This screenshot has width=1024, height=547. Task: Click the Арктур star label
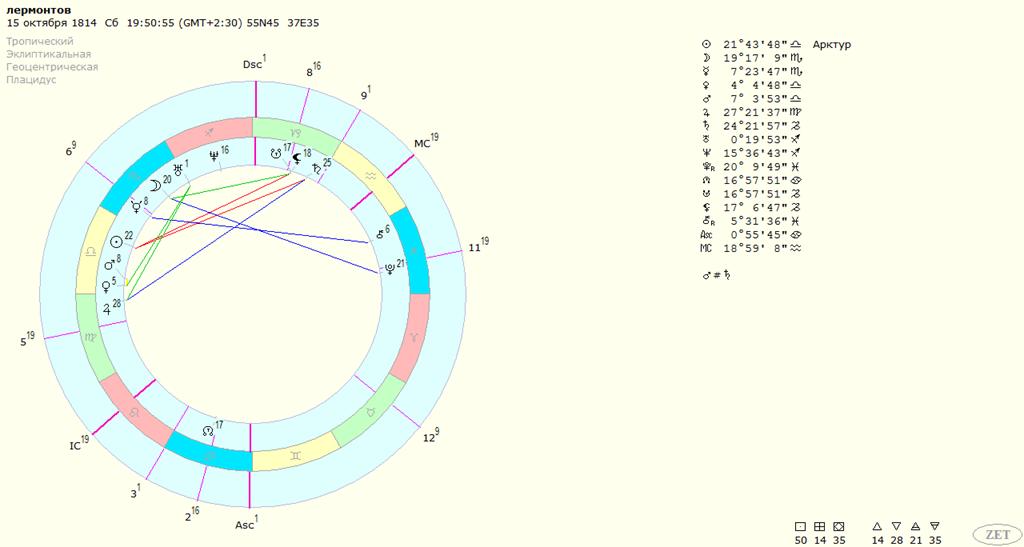point(832,45)
